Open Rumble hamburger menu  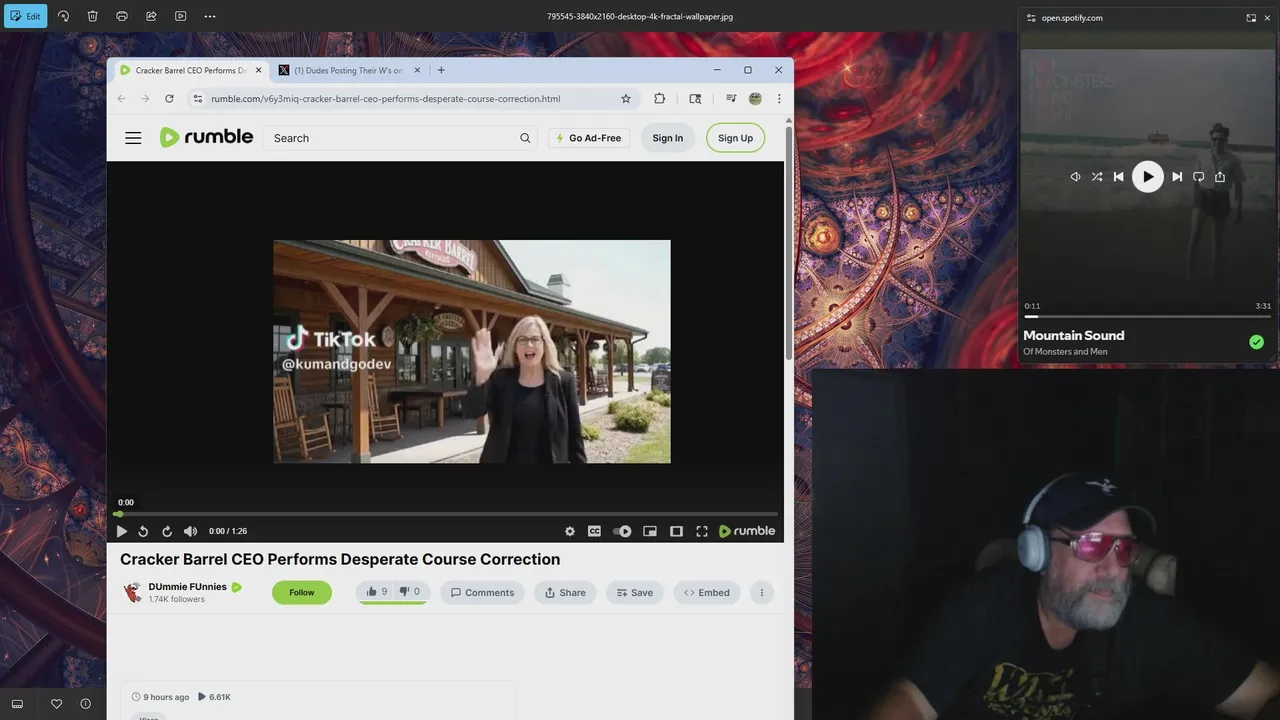133,138
